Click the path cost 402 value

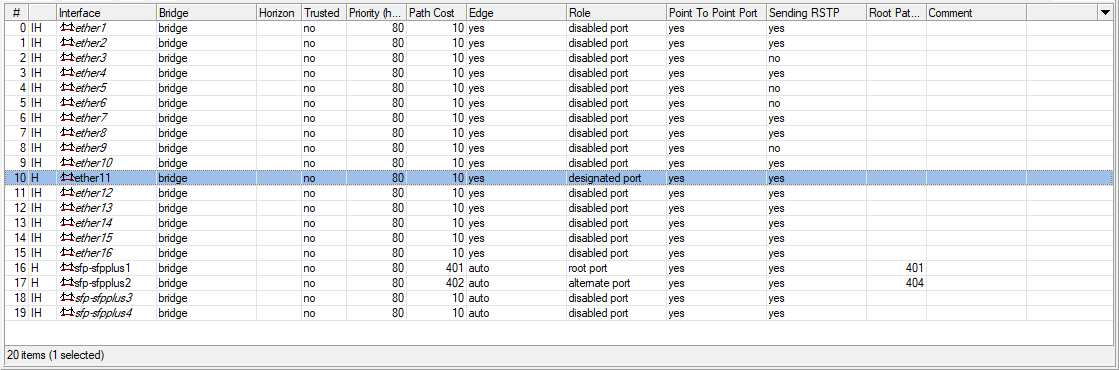tap(455, 283)
